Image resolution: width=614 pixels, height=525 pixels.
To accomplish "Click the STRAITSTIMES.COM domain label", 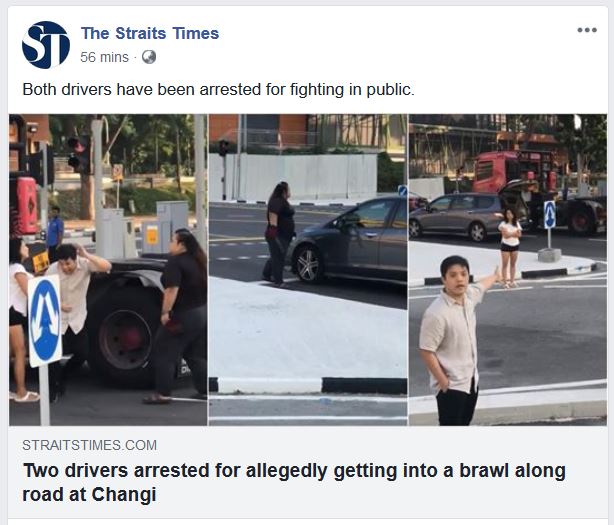I will [x=90, y=445].
